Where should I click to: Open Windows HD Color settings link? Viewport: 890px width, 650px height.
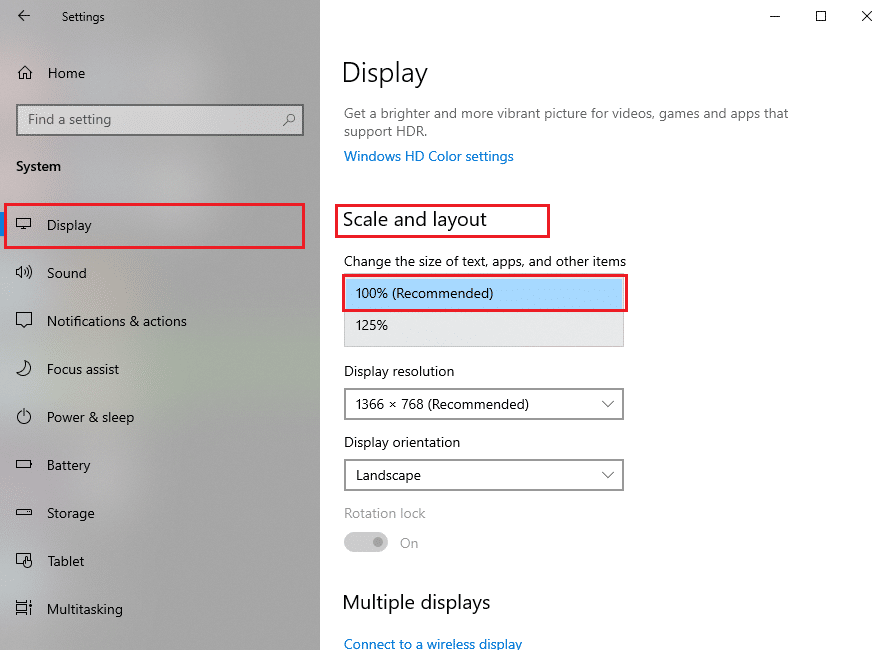tap(428, 157)
